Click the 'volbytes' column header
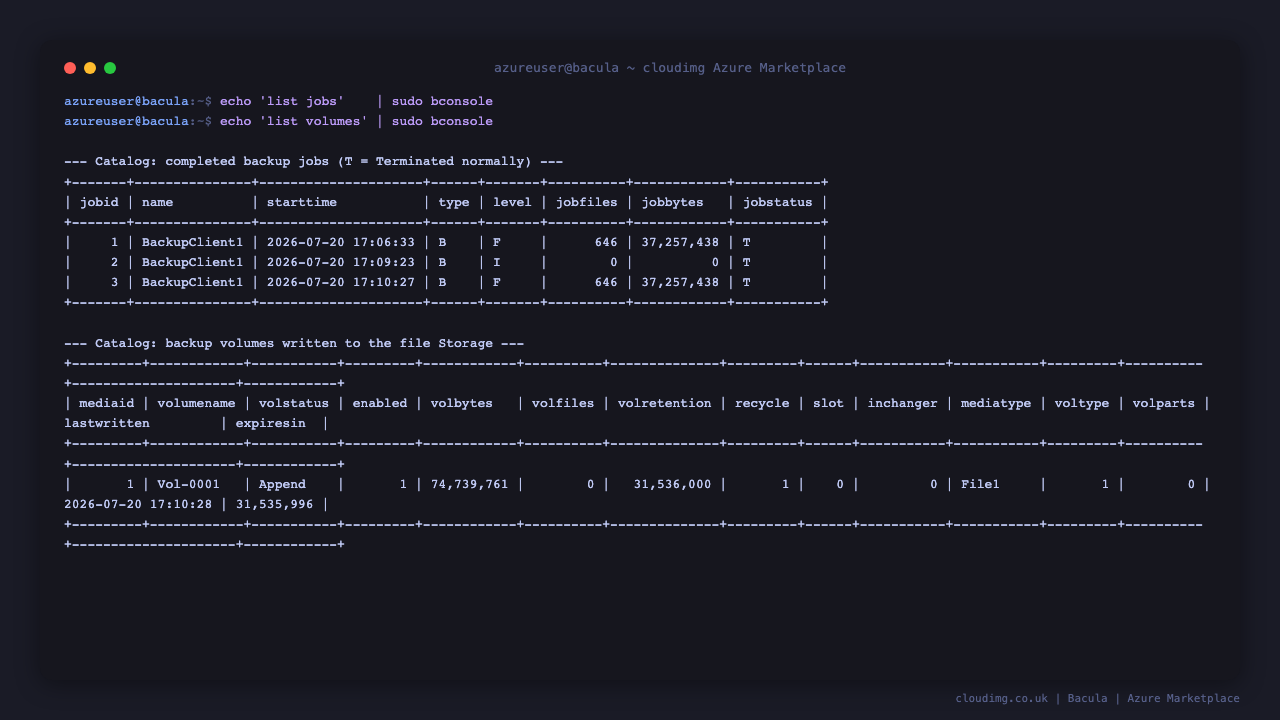Image resolution: width=1280 pixels, height=720 pixels. 462,404
